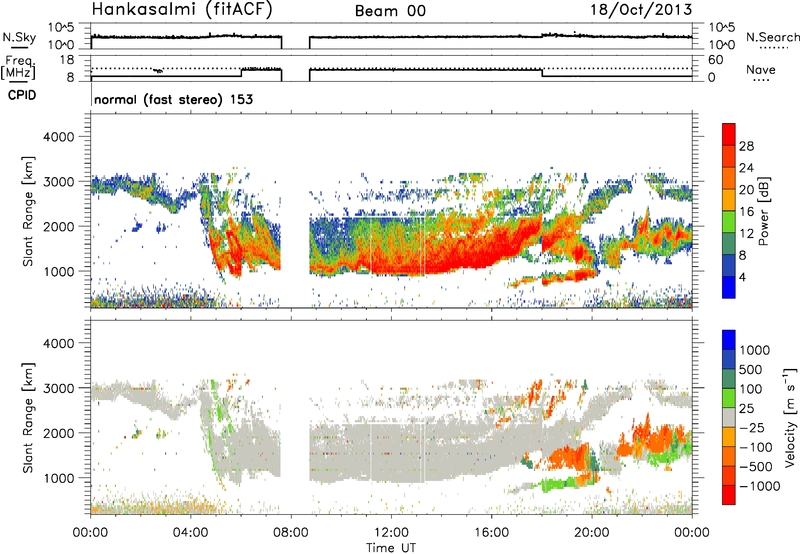Click the 08:00 time axis label
The height and width of the screenshot is (554, 800).
click(291, 533)
